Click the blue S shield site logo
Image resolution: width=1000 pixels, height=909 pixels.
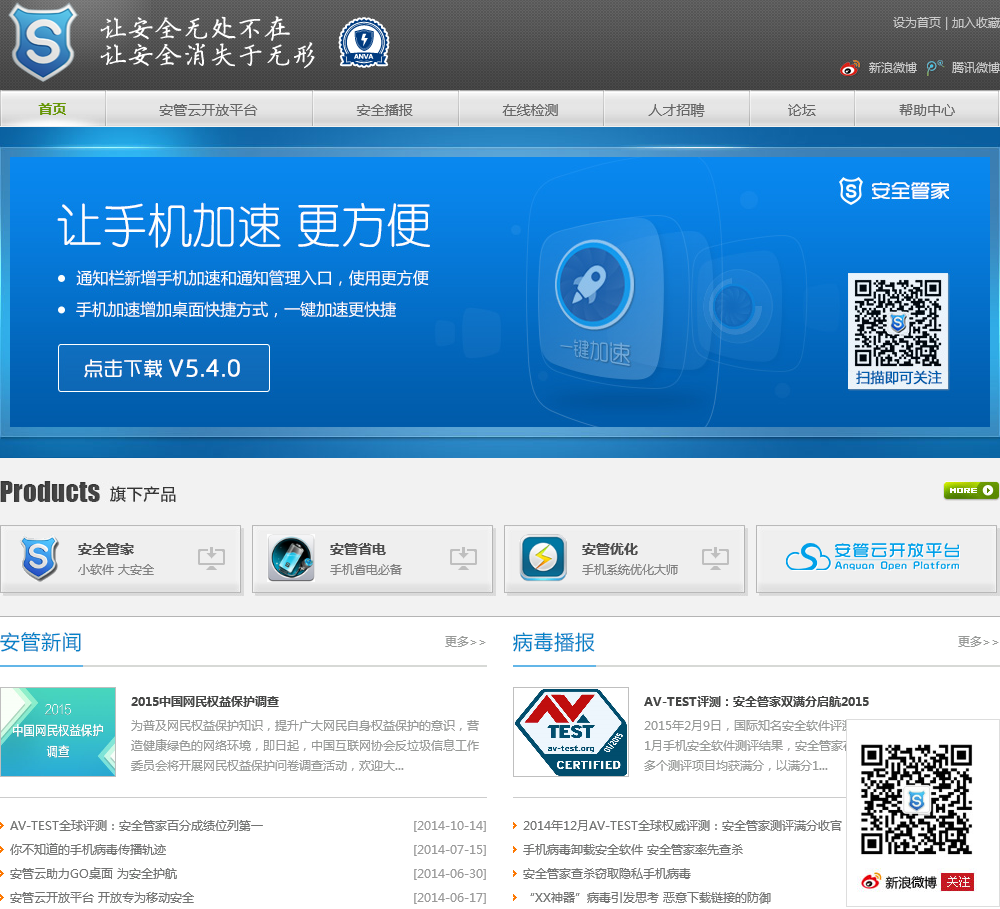[x=43, y=42]
